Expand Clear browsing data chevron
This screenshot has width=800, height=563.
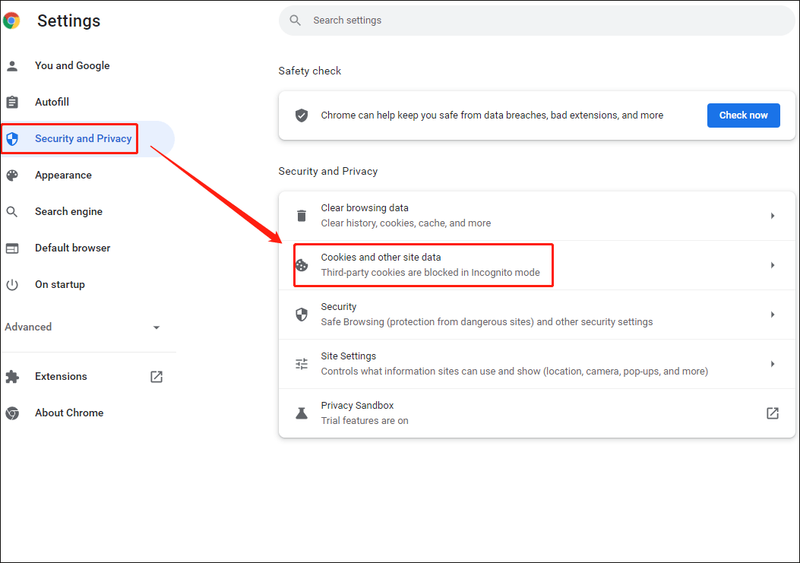pyautogui.click(x=772, y=216)
